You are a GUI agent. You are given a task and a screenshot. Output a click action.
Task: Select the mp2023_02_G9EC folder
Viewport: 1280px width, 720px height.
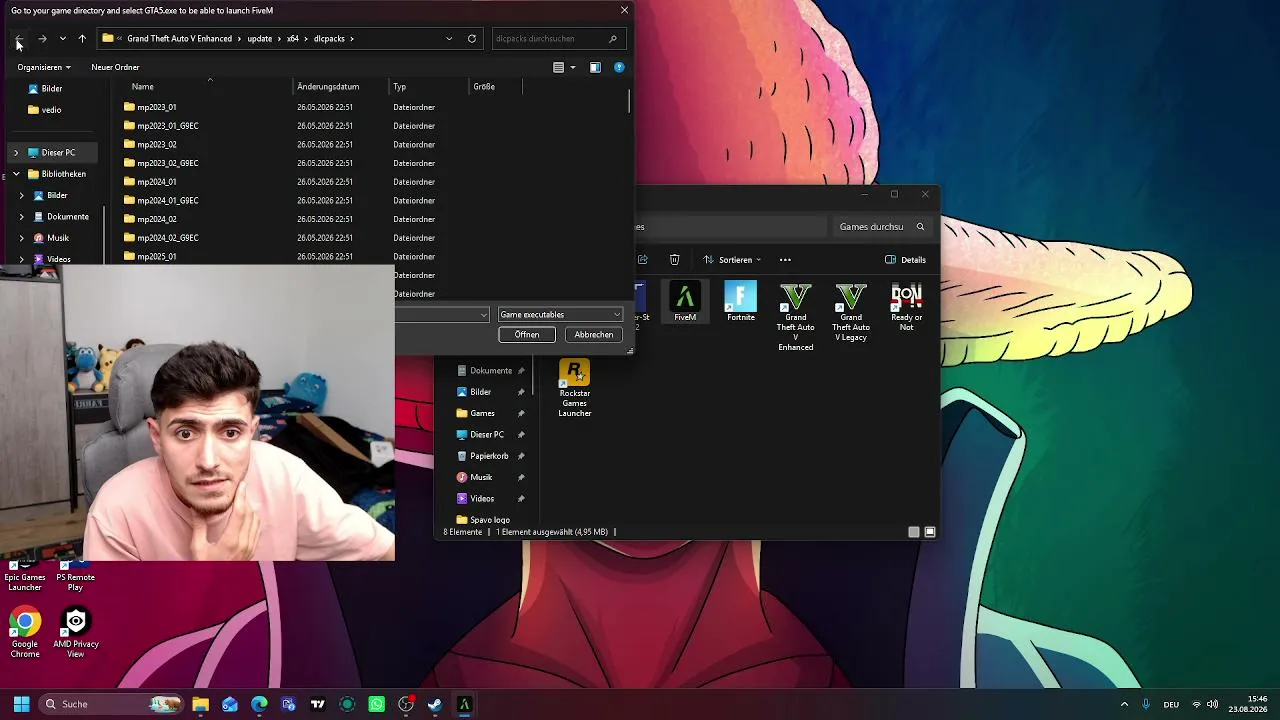click(168, 163)
